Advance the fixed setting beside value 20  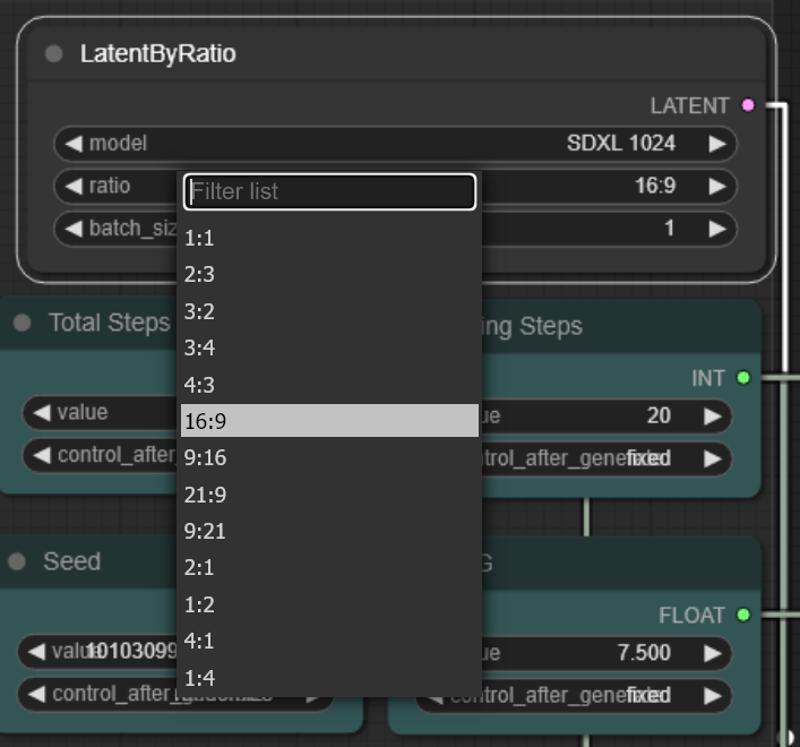[712, 458]
